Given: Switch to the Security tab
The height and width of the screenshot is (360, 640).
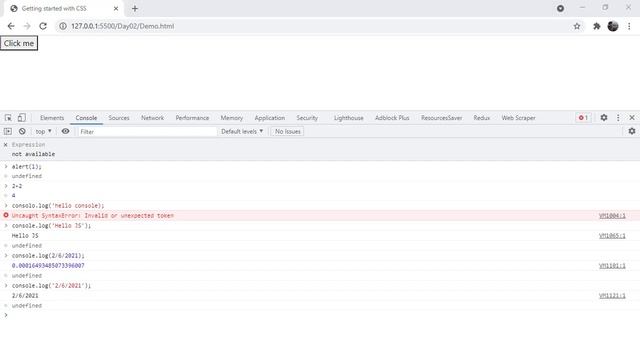Looking at the screenshot, I should pos(307,118).
